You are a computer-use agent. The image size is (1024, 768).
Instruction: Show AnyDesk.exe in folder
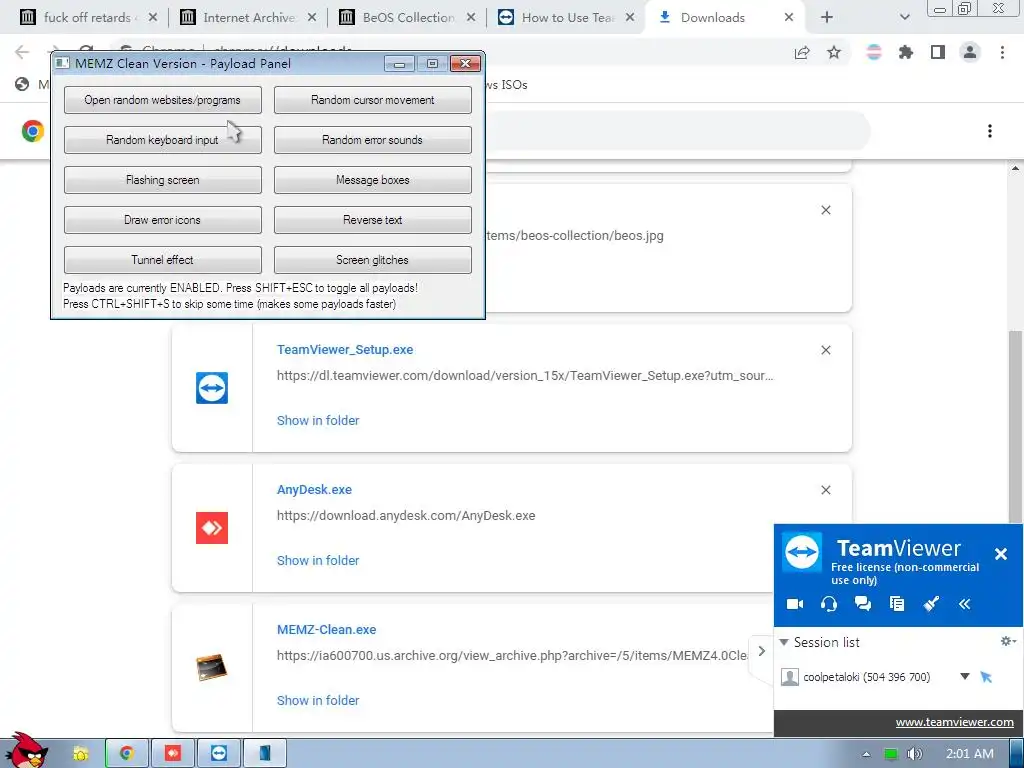coord(318,560)
